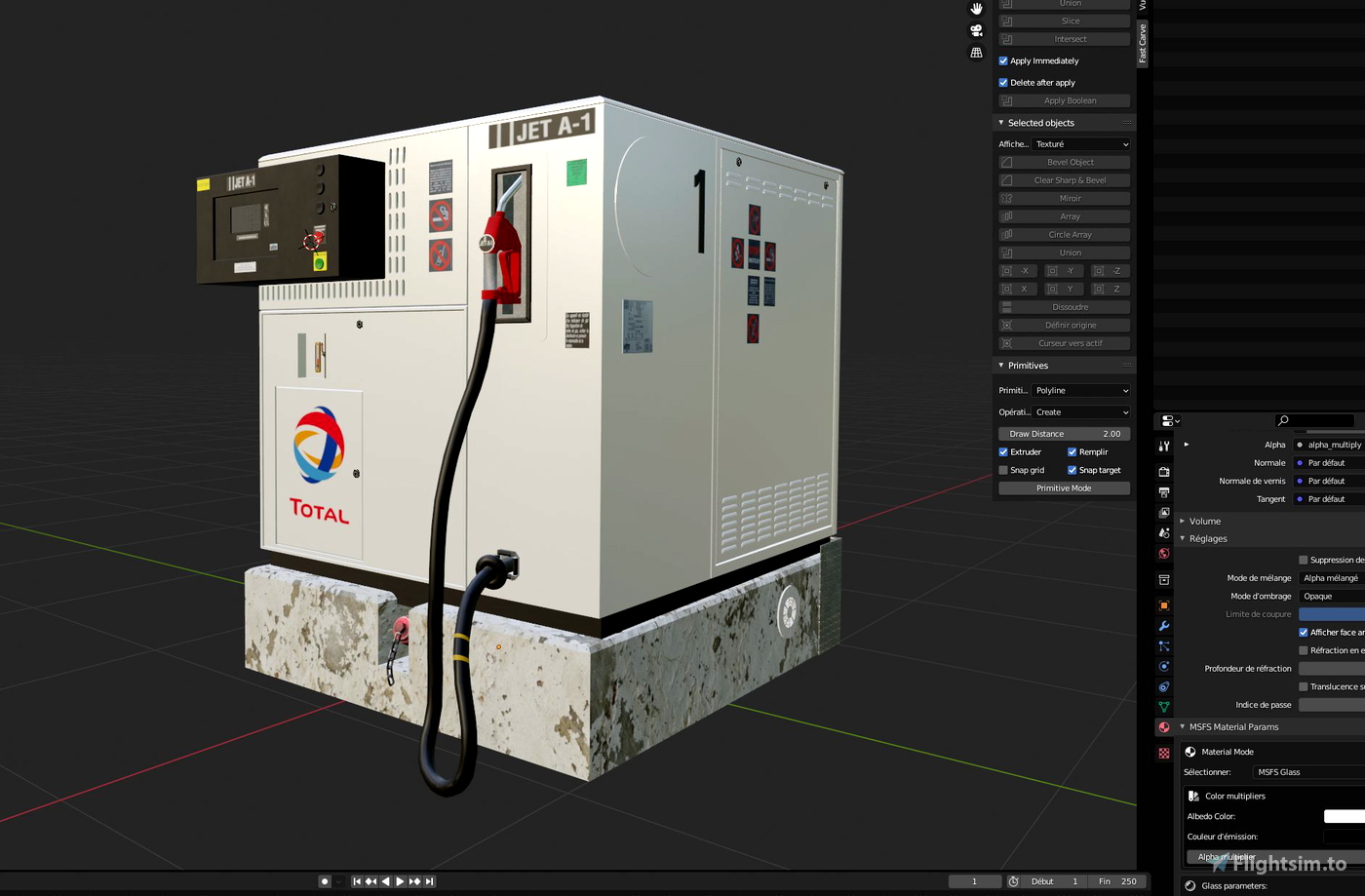Open the Physics properties tab icon

point(1164,667)
